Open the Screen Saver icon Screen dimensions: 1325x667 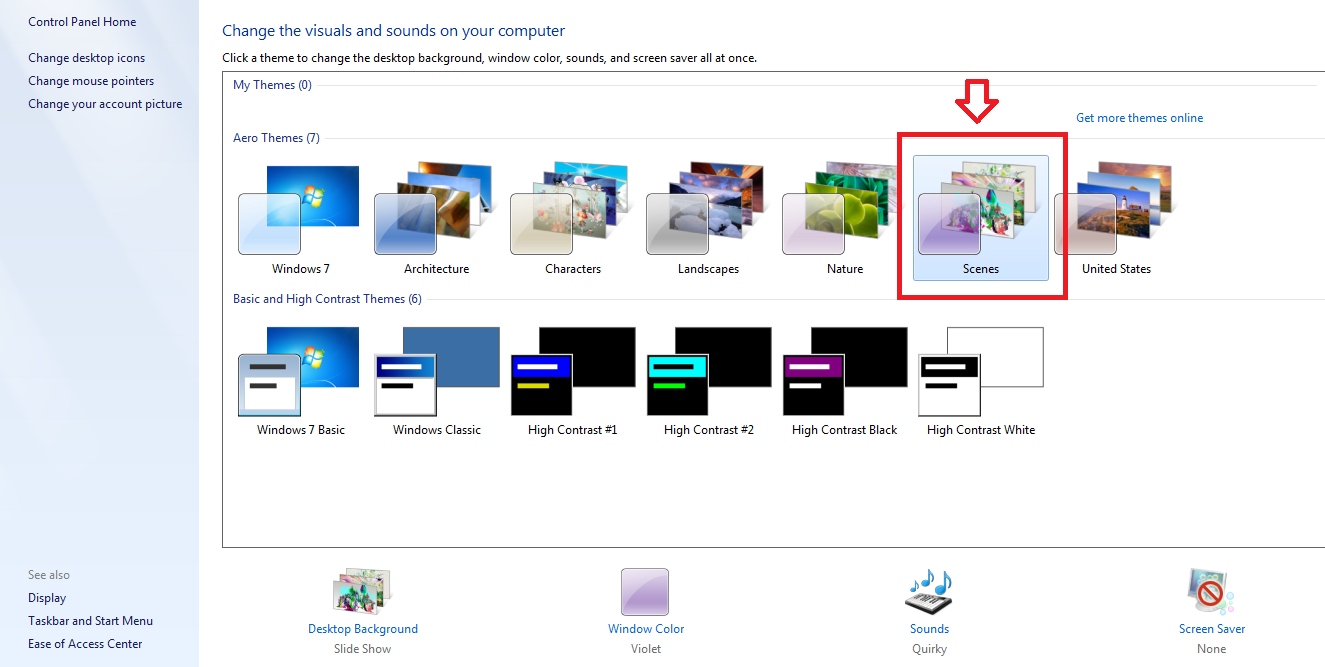1211,591
